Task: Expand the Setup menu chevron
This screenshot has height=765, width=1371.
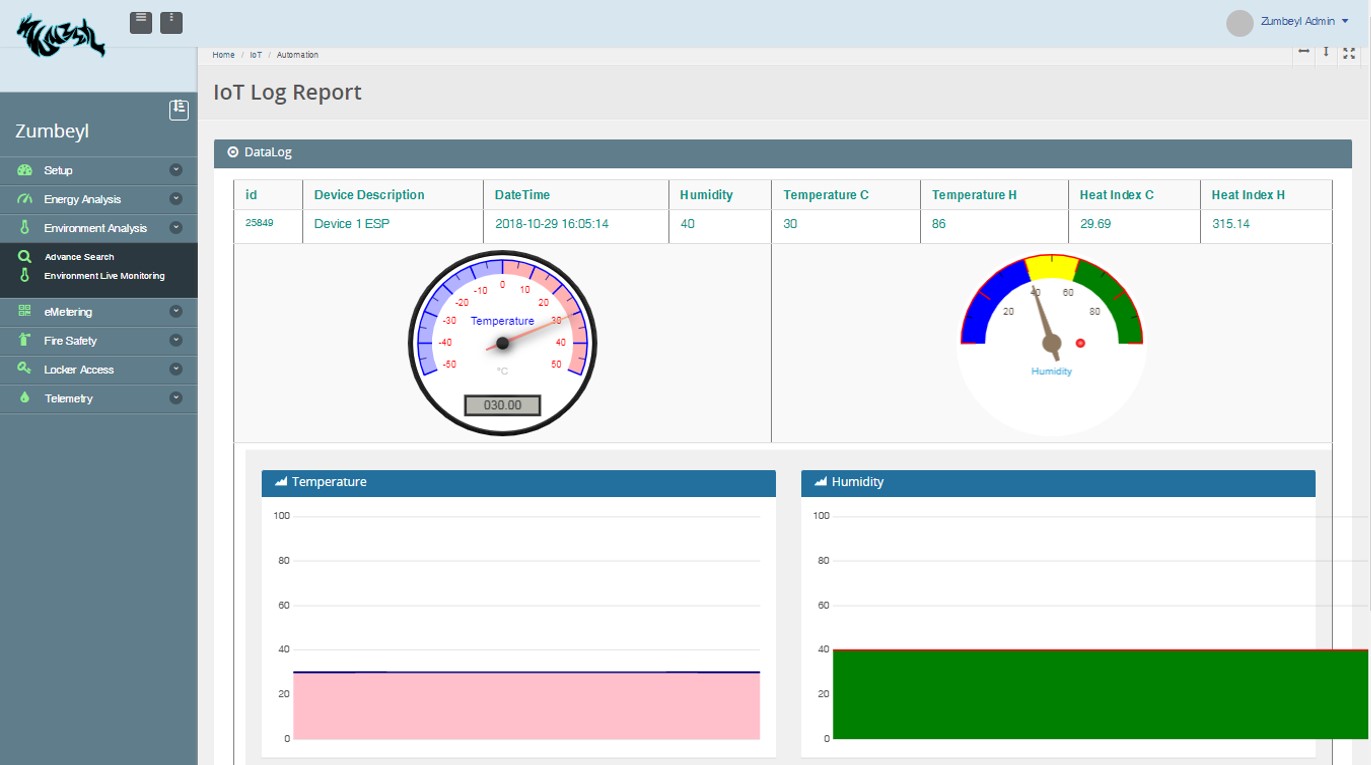Action: click(176, 171)
